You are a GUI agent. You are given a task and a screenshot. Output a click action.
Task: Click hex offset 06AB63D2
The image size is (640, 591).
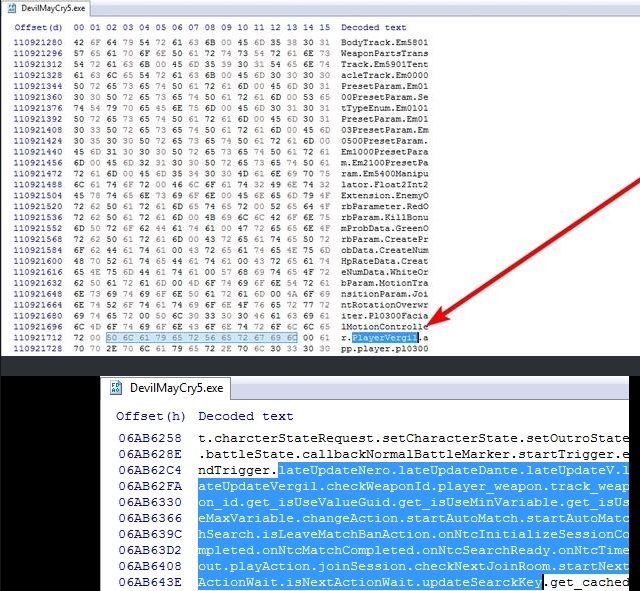[150, 550]
